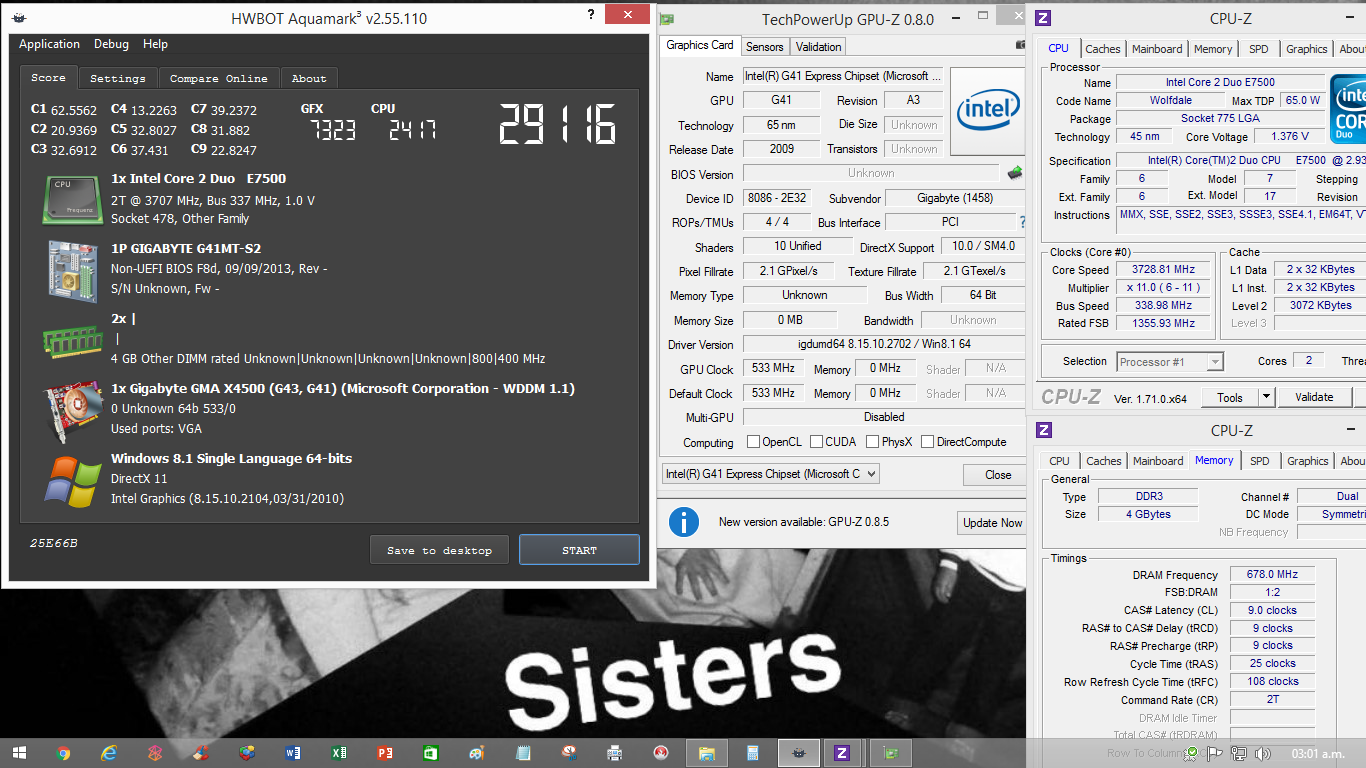Enable the OpenCL checkbox in GPU-Z
The height and width of the screenshot is (768, 1366).
point(753,442)
